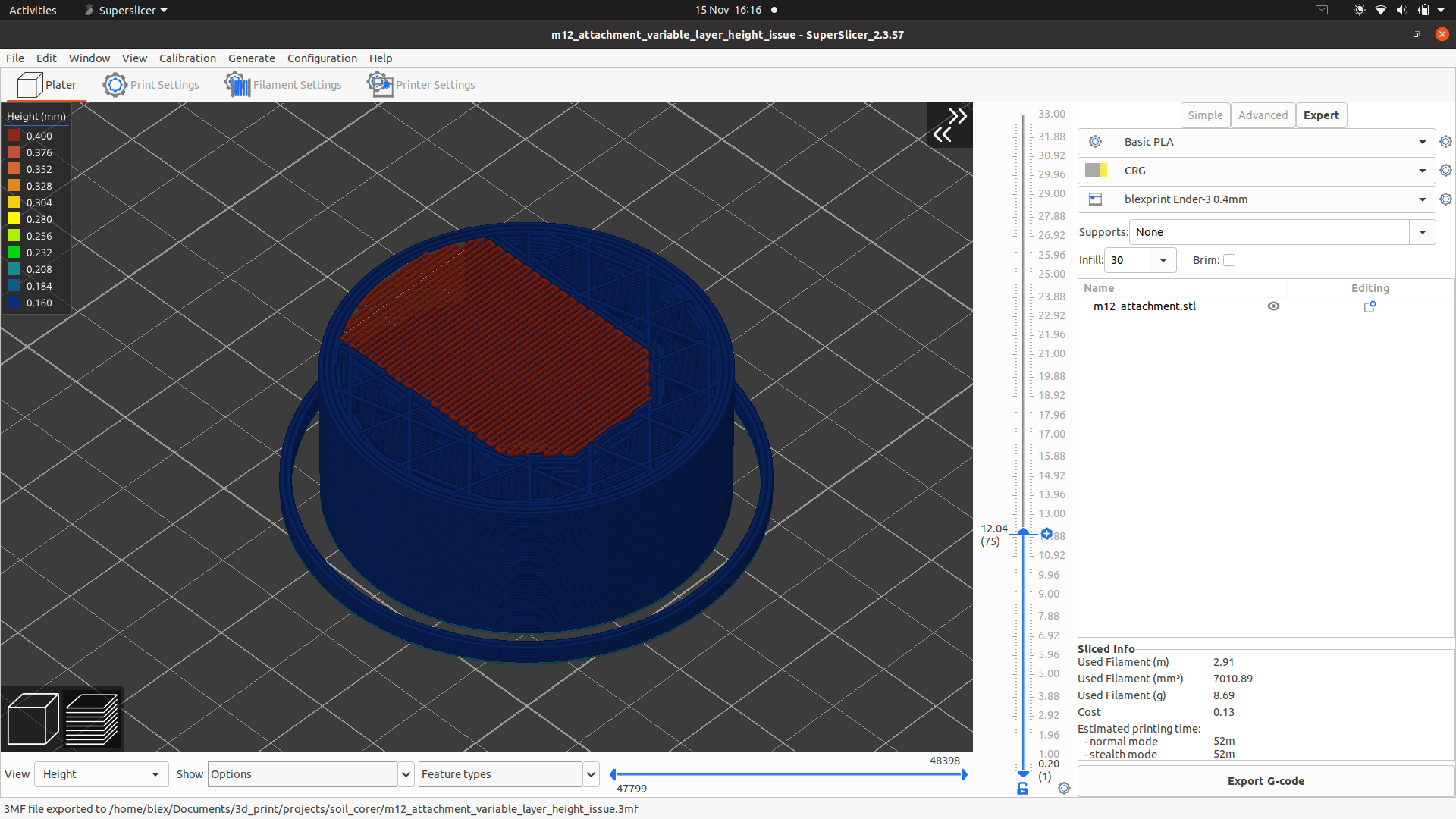Open the Infill percentage dropdown

click(x=1163, y=260)
